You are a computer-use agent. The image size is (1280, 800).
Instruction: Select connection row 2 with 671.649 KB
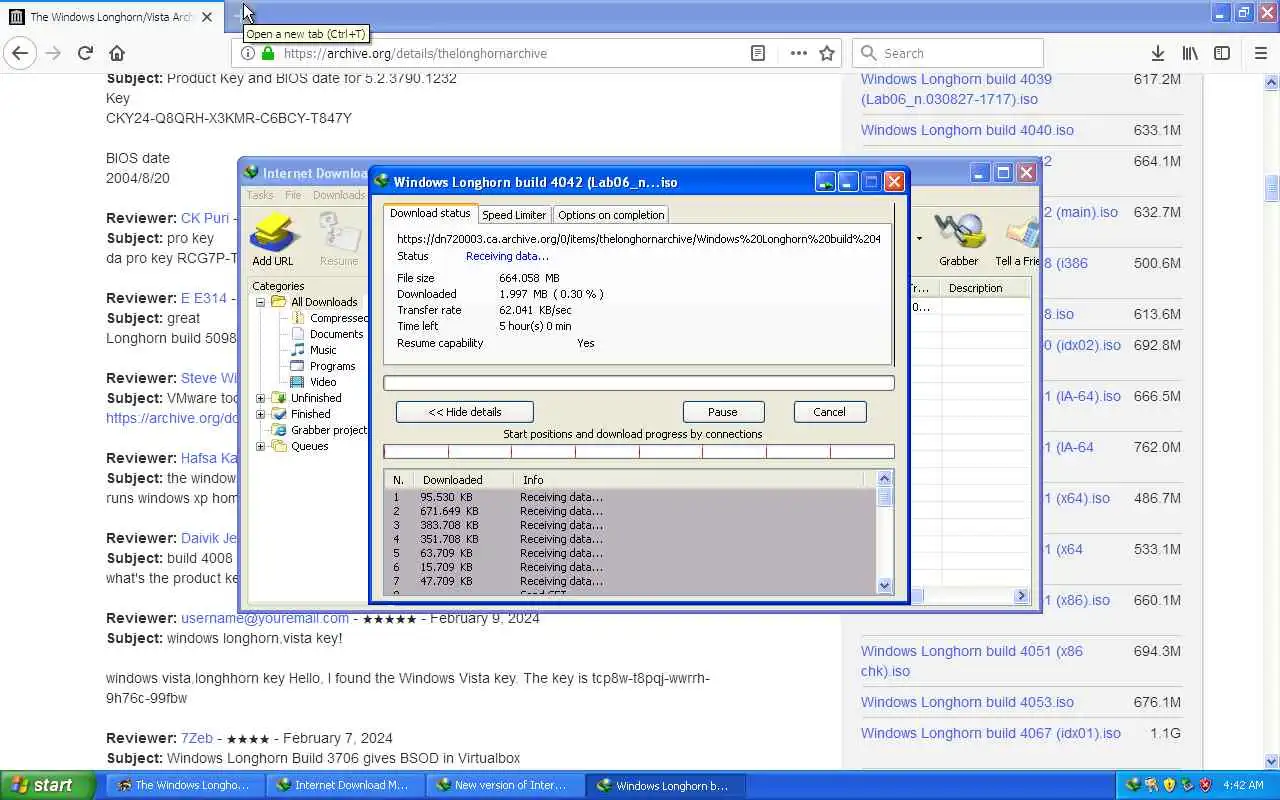633,511
